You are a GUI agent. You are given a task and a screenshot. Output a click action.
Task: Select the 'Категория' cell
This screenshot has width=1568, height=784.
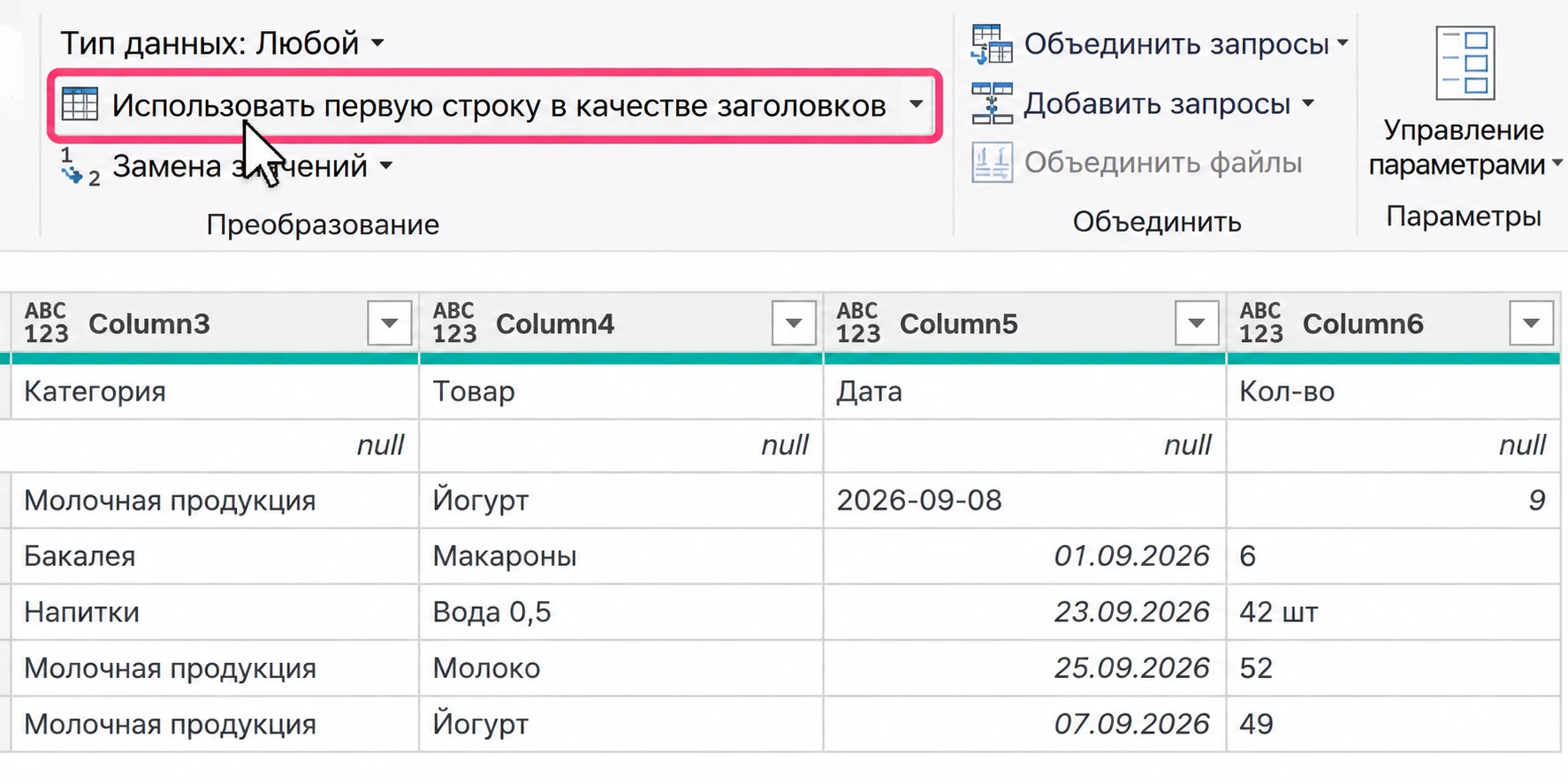pyautogui.click(x=215, y=392)
